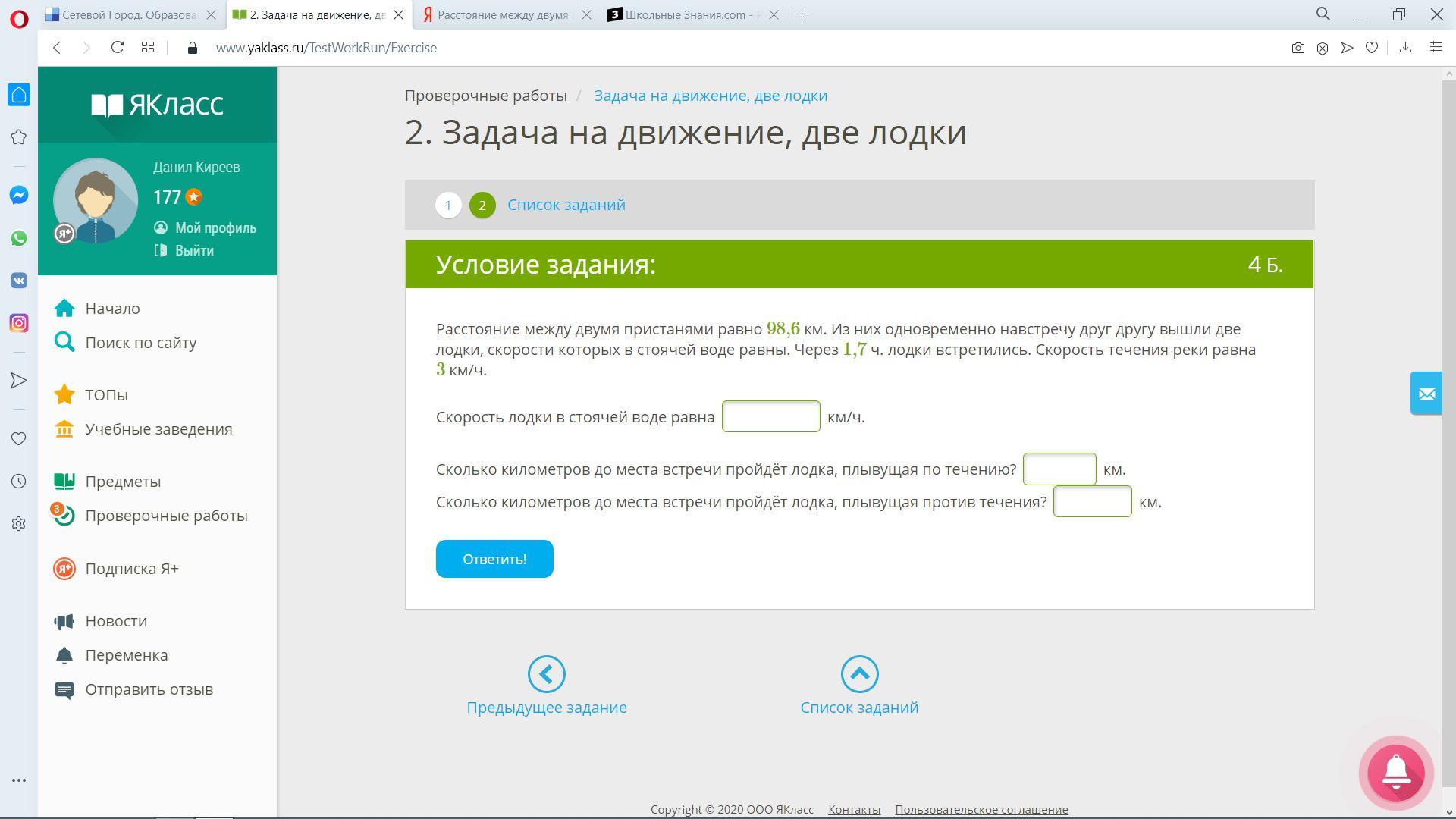Open Instagram in the Opera sidebar

(19, 323)
